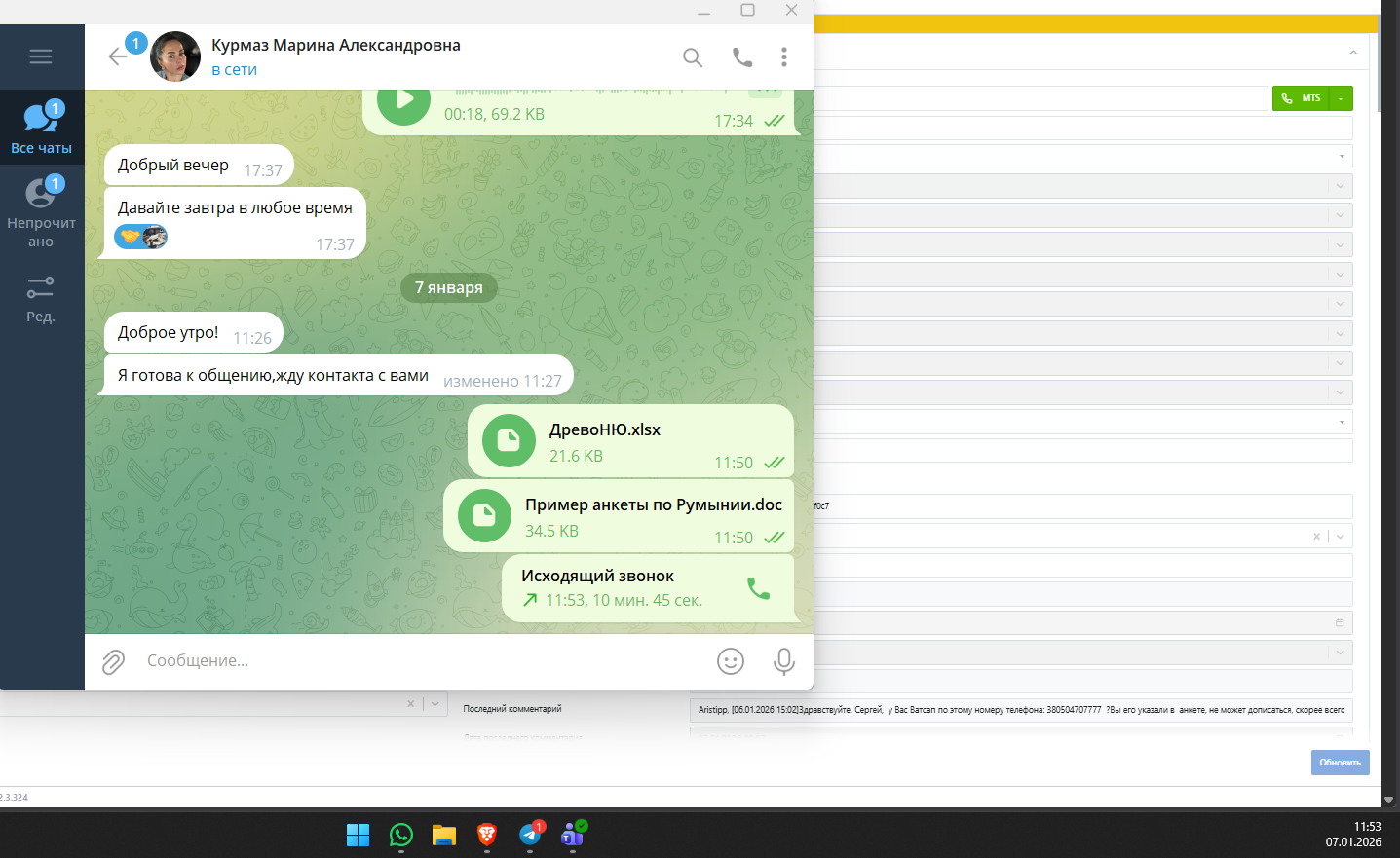The height and width of the screenshot is (858, 1400).
Task: Open File Explorer from the taskbar
Action: tap(444, 836)
